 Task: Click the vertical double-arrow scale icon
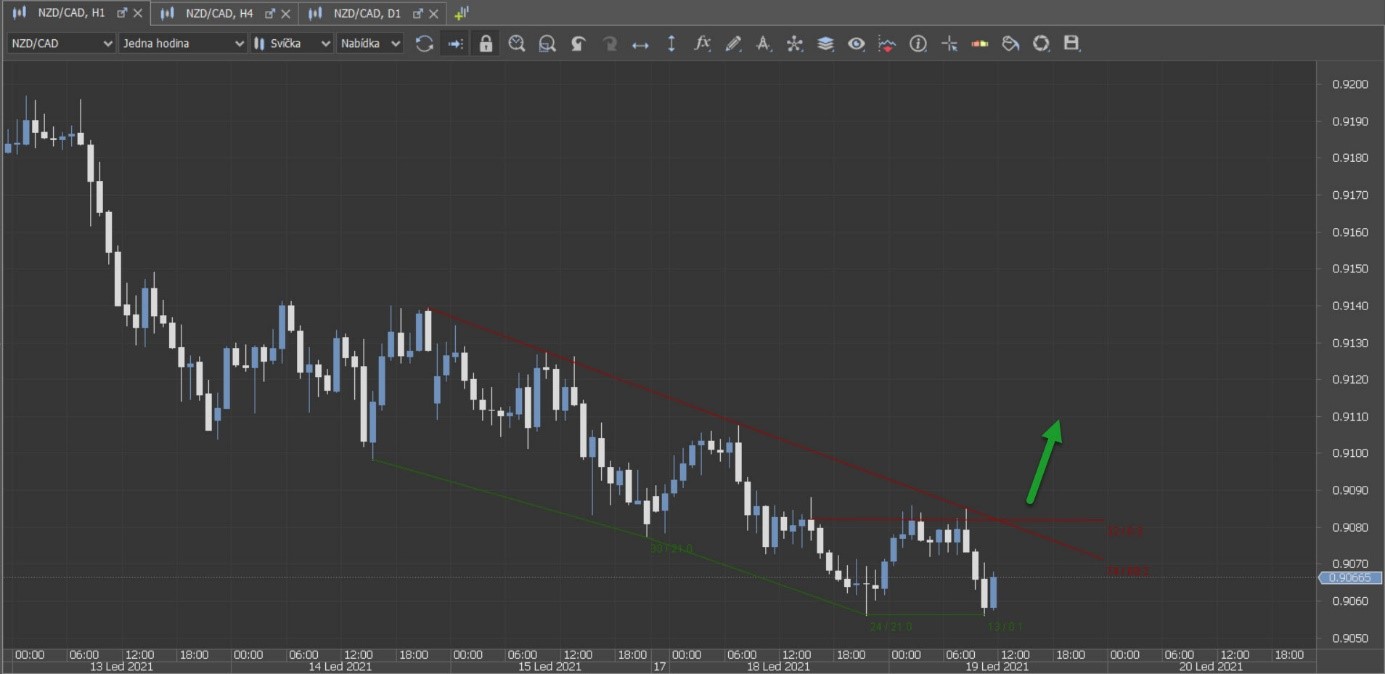coord(671,44)
